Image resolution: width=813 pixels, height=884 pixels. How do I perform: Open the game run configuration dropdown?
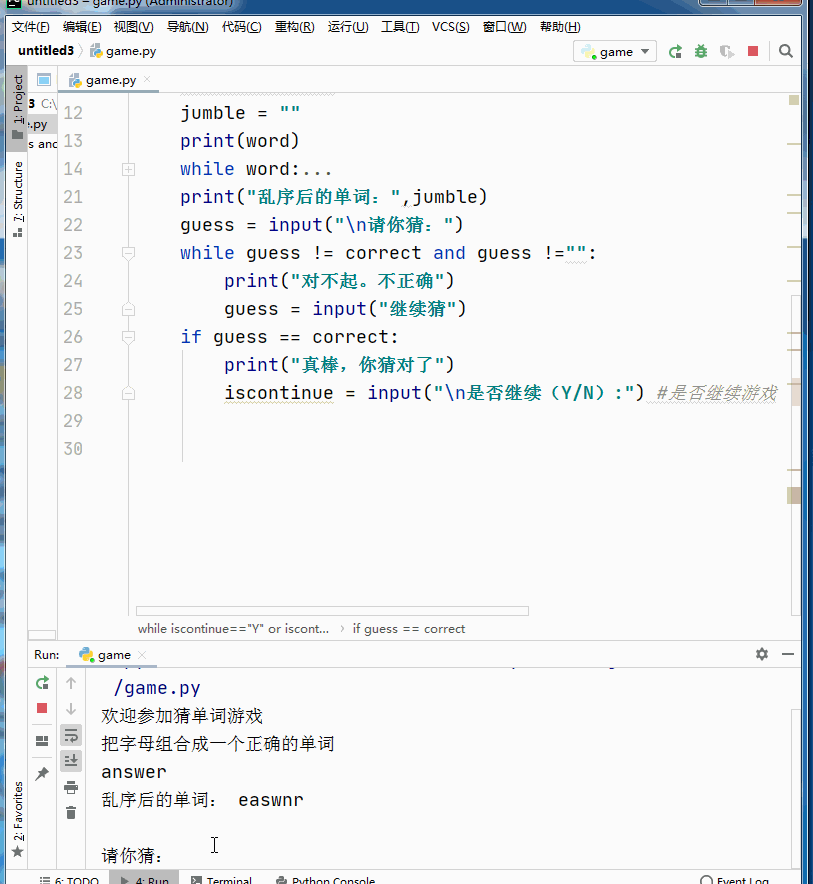(614, 50)
